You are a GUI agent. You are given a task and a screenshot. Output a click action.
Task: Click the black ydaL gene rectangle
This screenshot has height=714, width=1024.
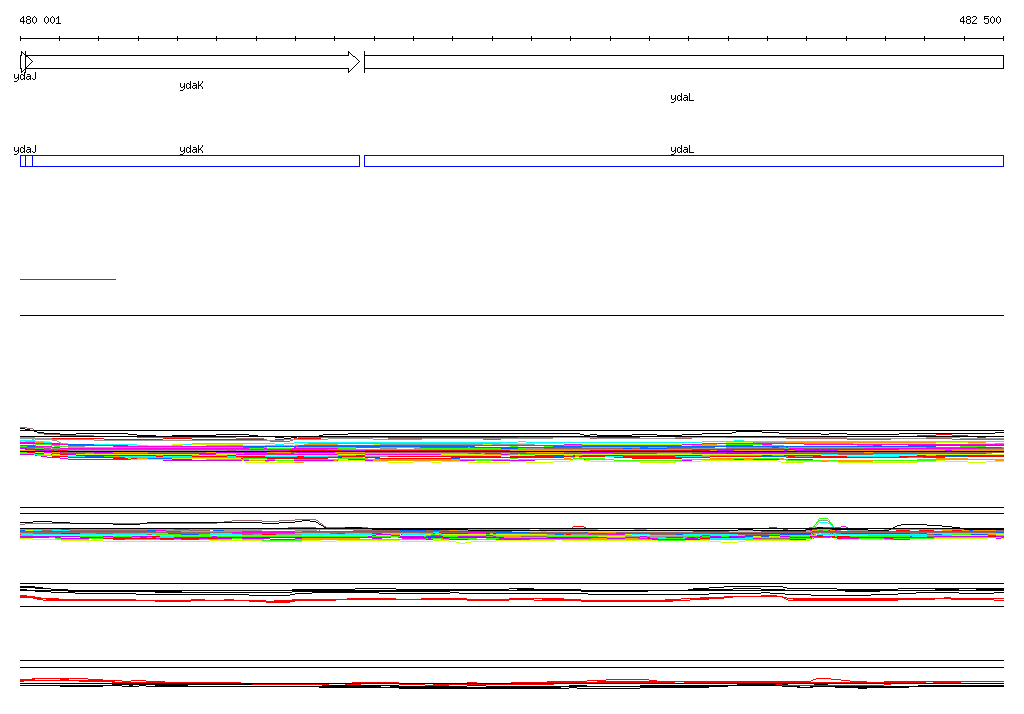tap(683, 62)
